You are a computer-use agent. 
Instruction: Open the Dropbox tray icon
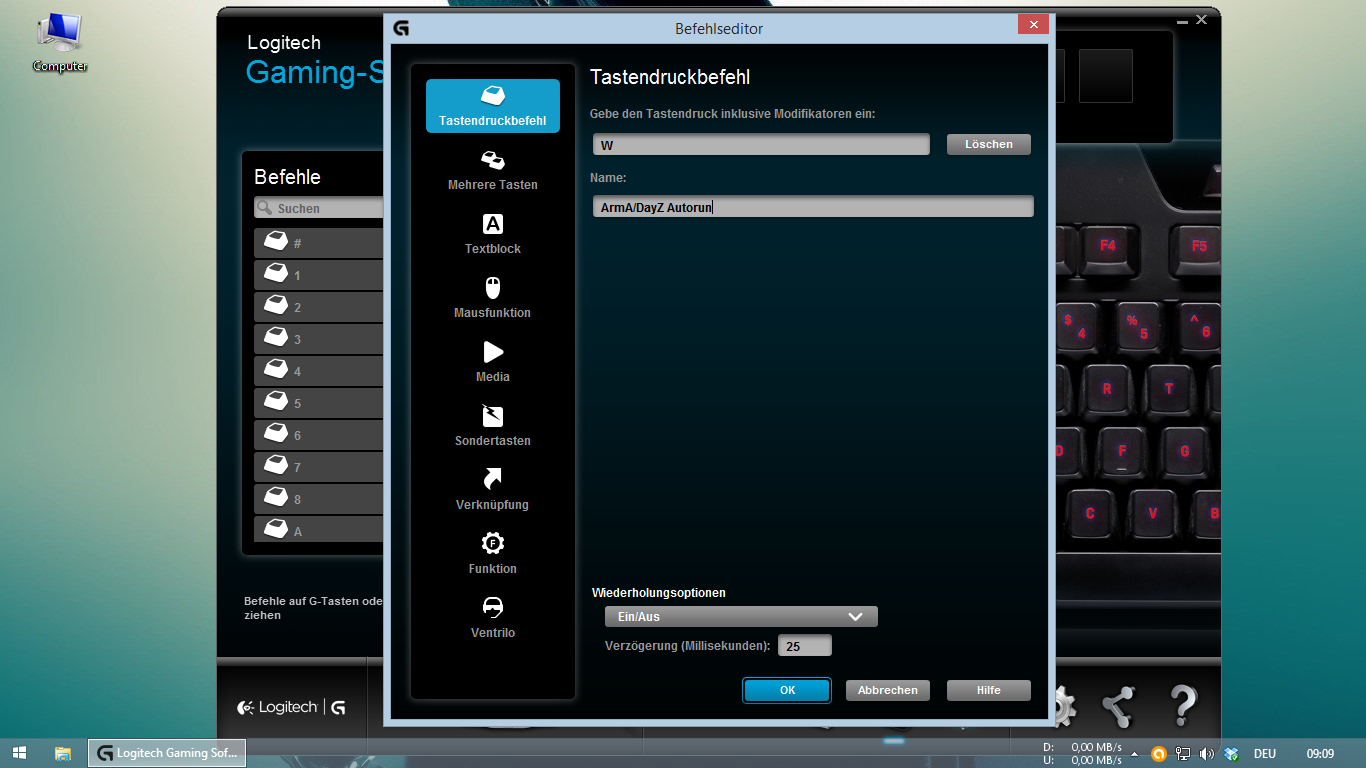[x=1232, y=754]
